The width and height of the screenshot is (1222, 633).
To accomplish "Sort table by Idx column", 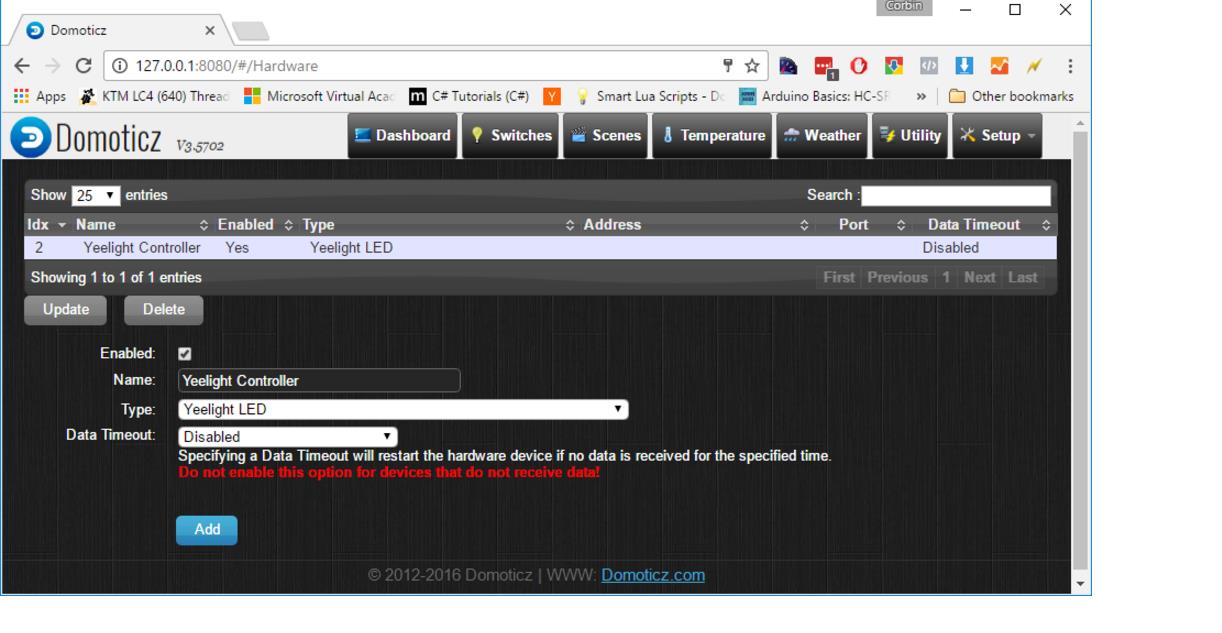I will pos(44,225).
